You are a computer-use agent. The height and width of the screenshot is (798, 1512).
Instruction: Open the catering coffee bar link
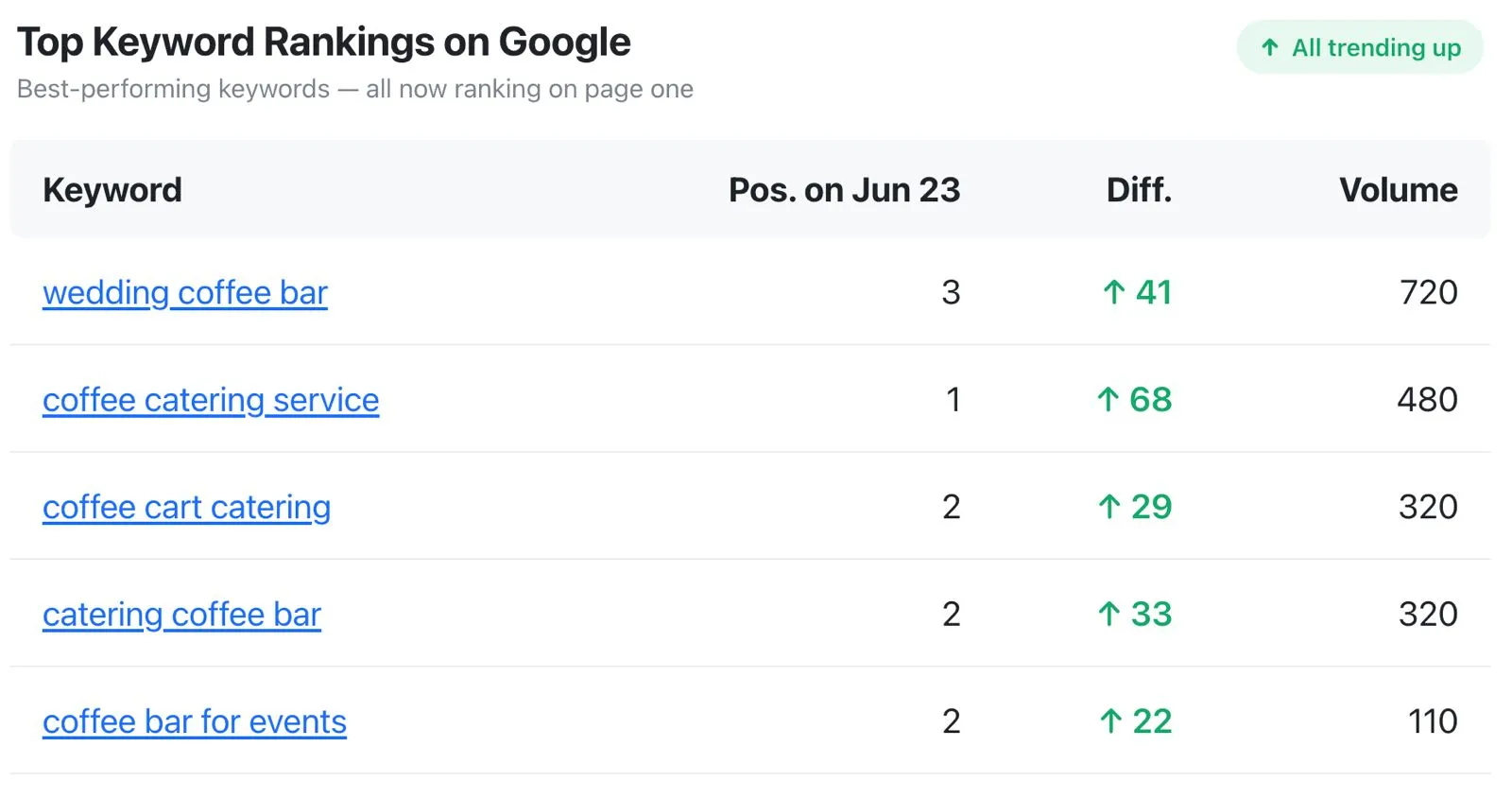(182, 615)
